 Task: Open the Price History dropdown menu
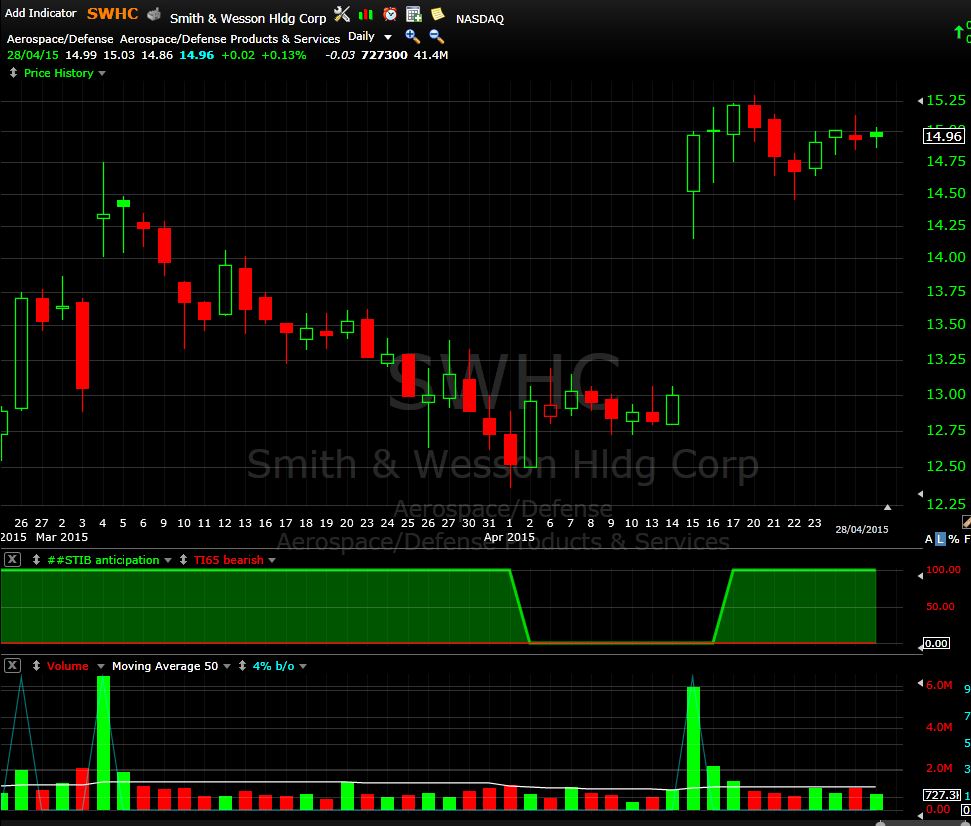[102, 73]
